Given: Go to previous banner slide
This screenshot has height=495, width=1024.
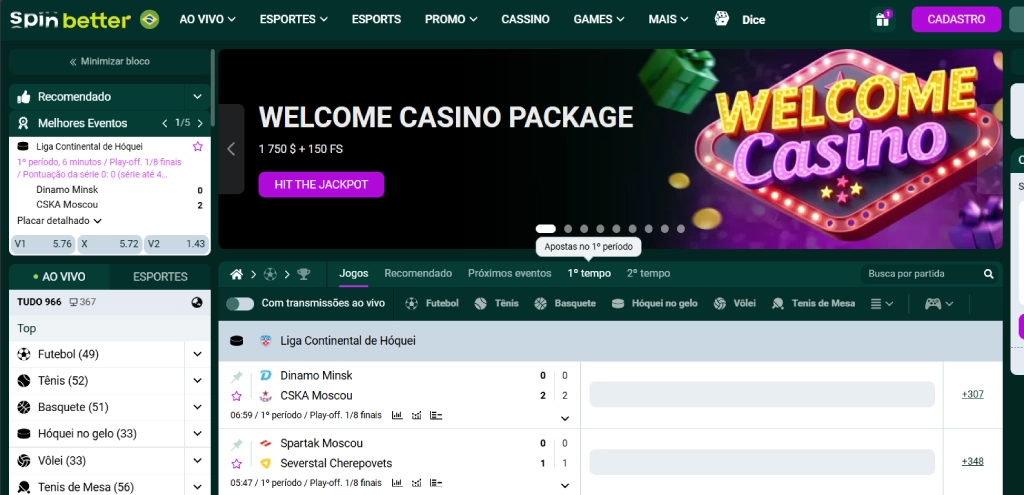Looking at the screenshot, I should pyautogui.click(x=231, y=149).
